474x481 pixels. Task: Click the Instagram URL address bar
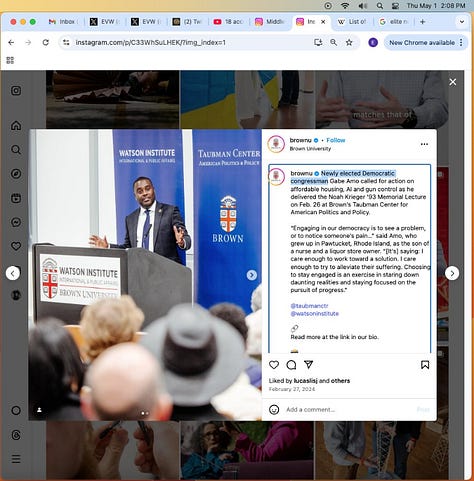click(x=190, y=42)
